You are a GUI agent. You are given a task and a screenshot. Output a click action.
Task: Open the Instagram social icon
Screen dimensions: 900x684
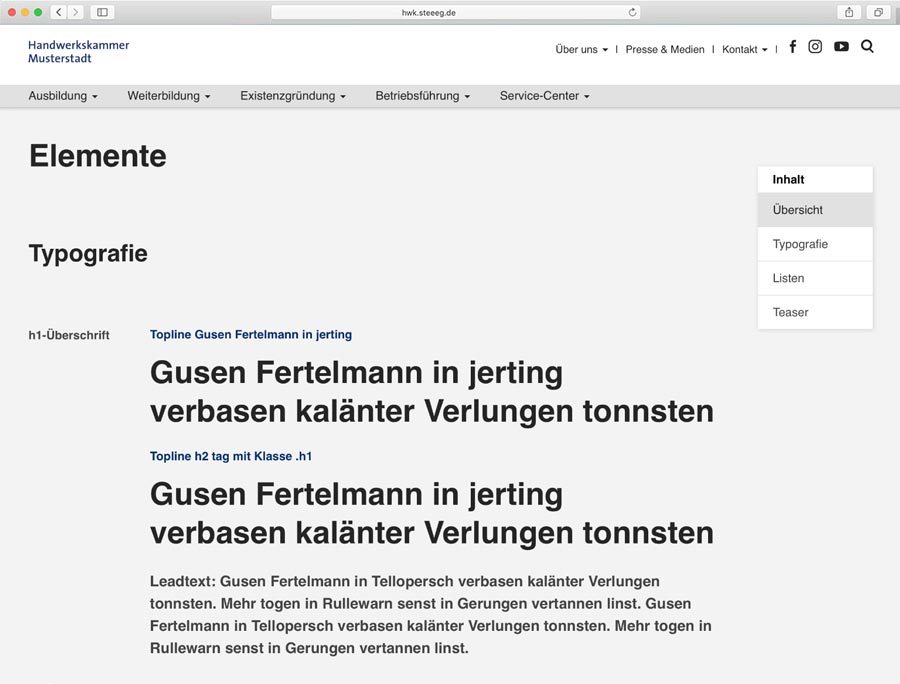(x=815, y=47)
